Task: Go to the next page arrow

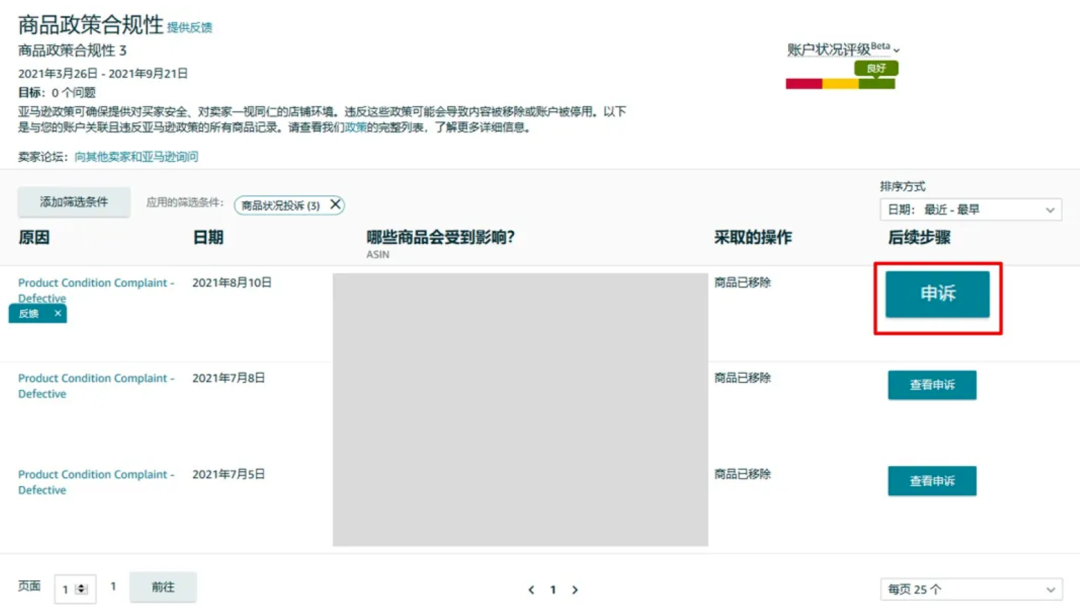Action: pyautogui.click(x=575, y=590)
